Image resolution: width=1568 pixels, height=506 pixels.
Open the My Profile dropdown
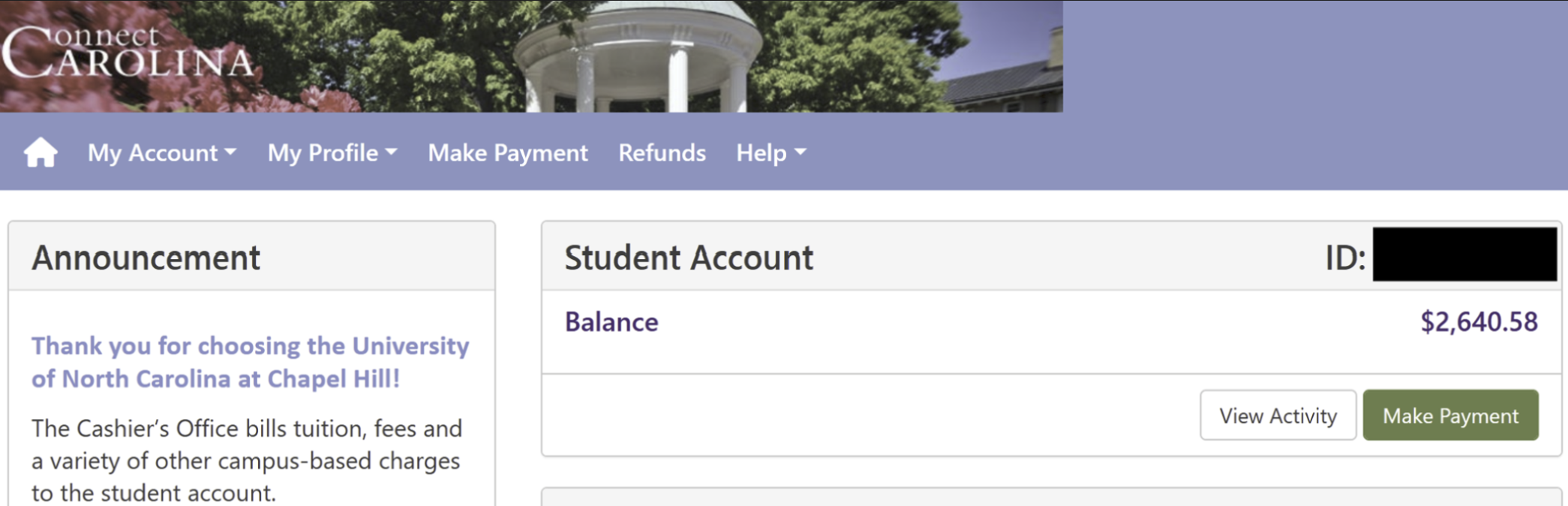point(332,152)
